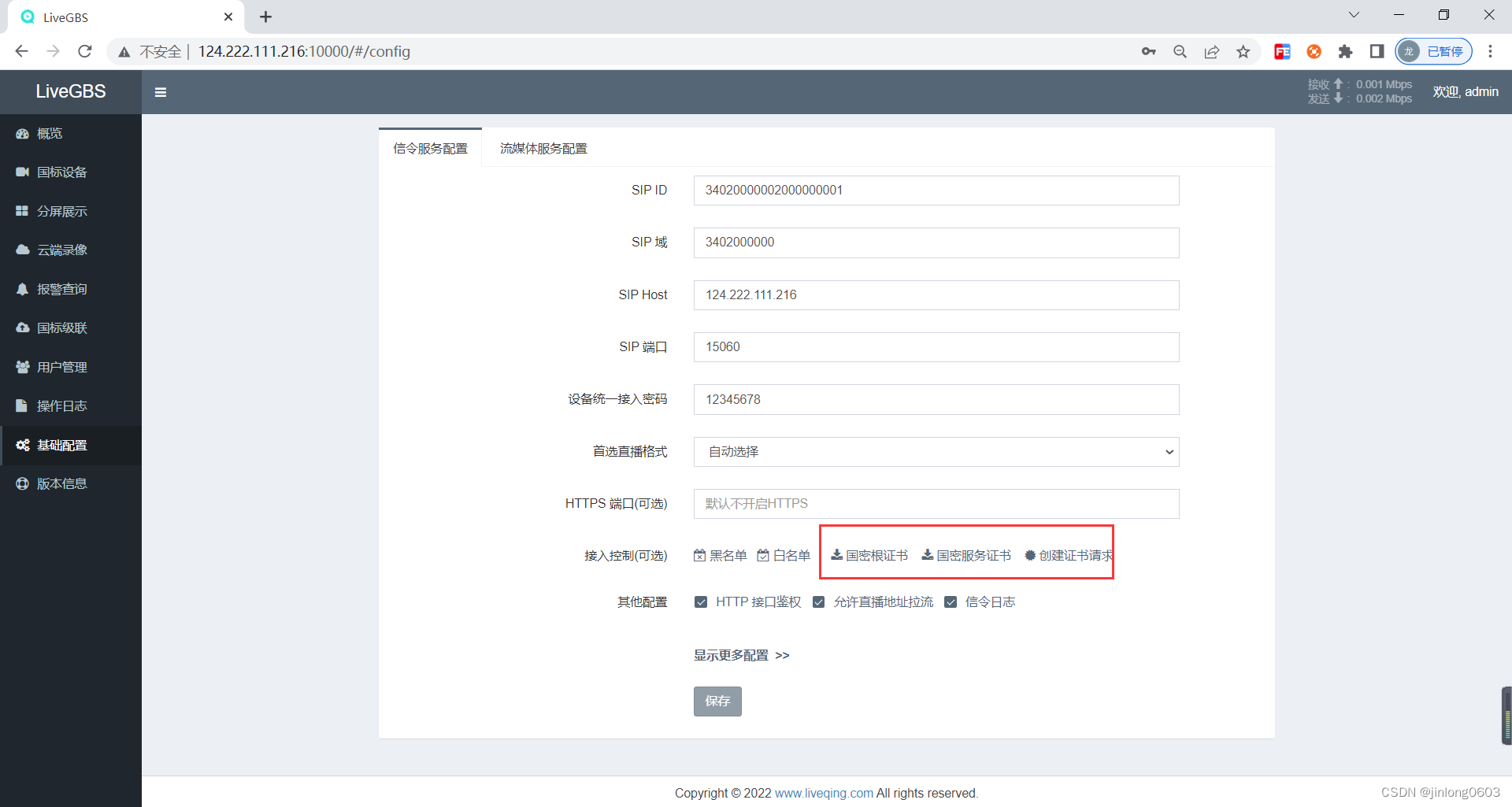Open the www.liveqing.com footer link
Viewport: 1512px width, 807px height.
coord(824,793)
